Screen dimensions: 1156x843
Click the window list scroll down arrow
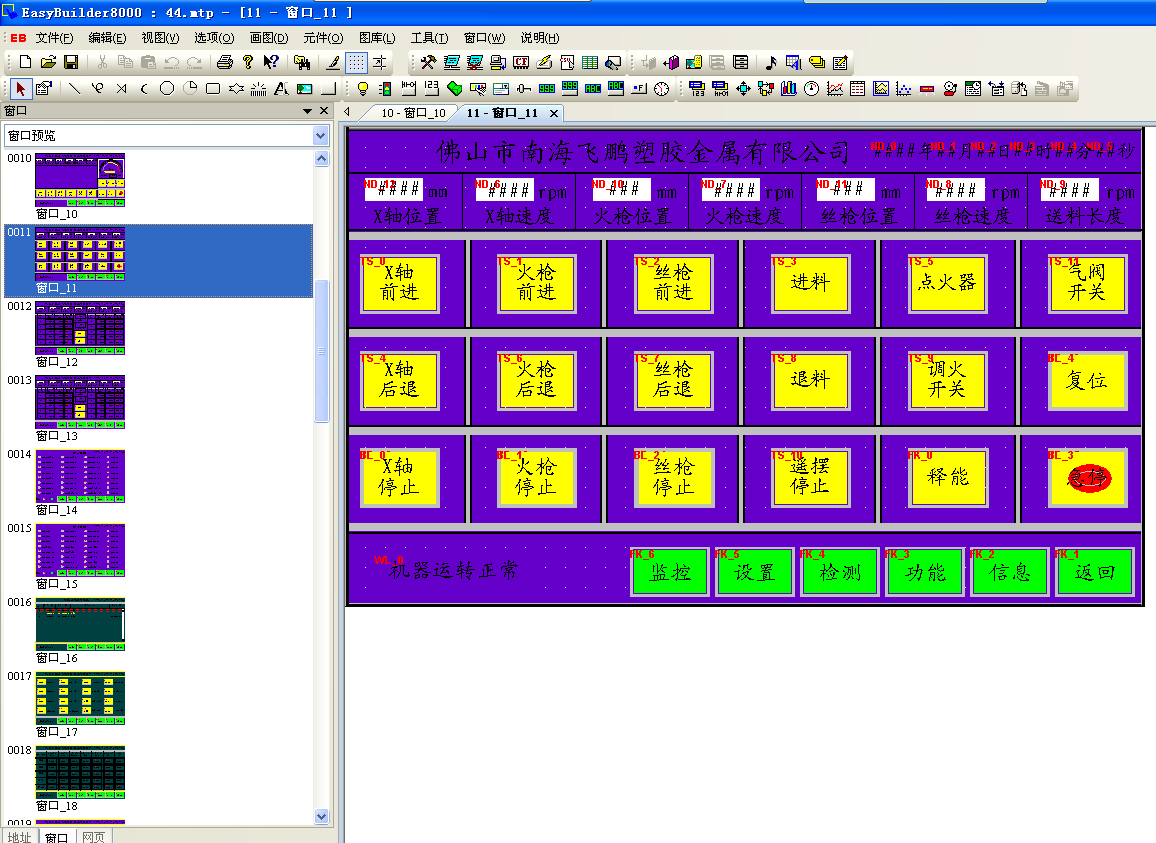point(321,816)
